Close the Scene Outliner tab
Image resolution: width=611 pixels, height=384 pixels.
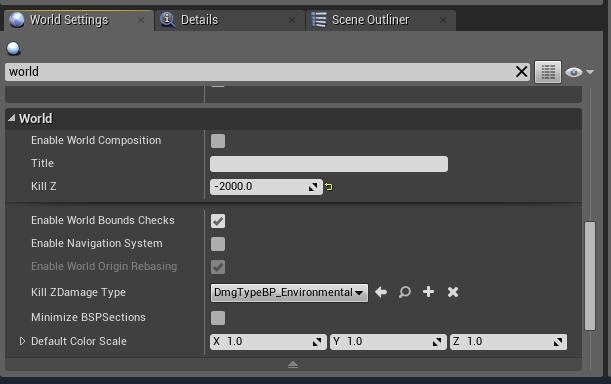[443, 20]
